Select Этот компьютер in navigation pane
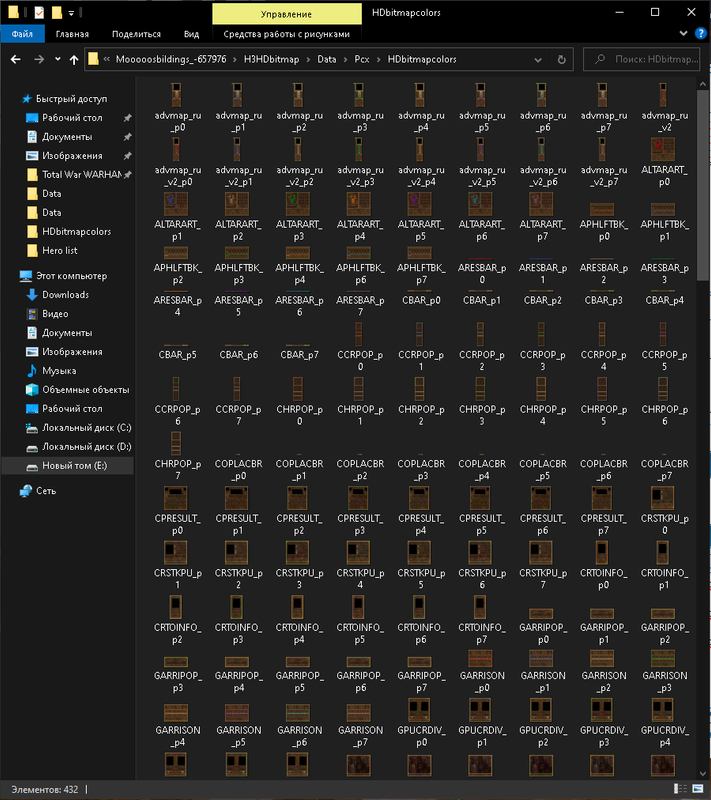The width and height of the screenshot is (711, 800). point(71,276)
